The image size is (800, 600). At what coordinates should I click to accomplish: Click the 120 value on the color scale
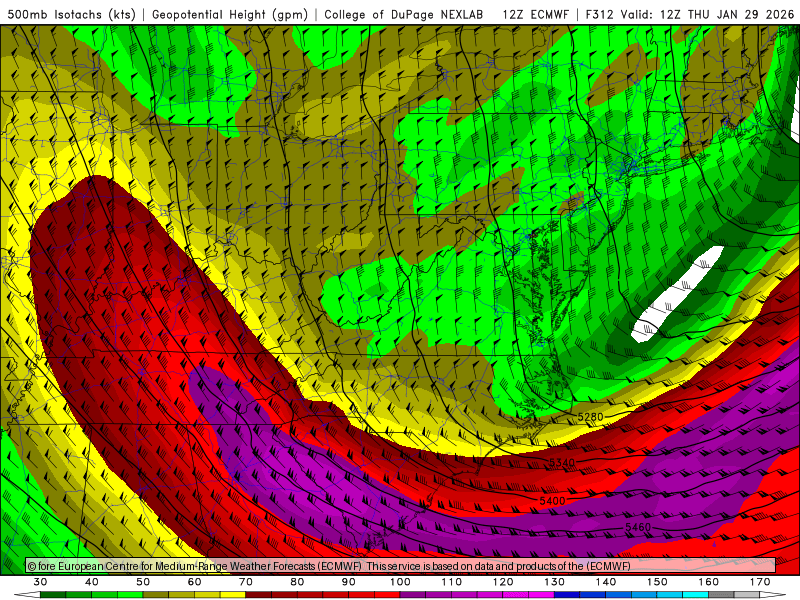click(x=503, y=582)
